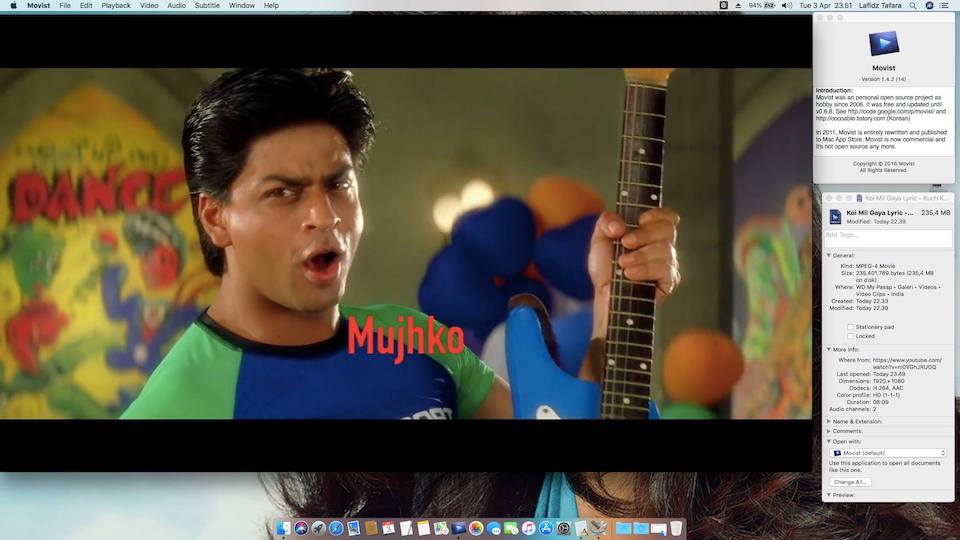Open Calendar from the Dock
The height and width of the screenshot is (540, 960).
[x=388, y=528]
